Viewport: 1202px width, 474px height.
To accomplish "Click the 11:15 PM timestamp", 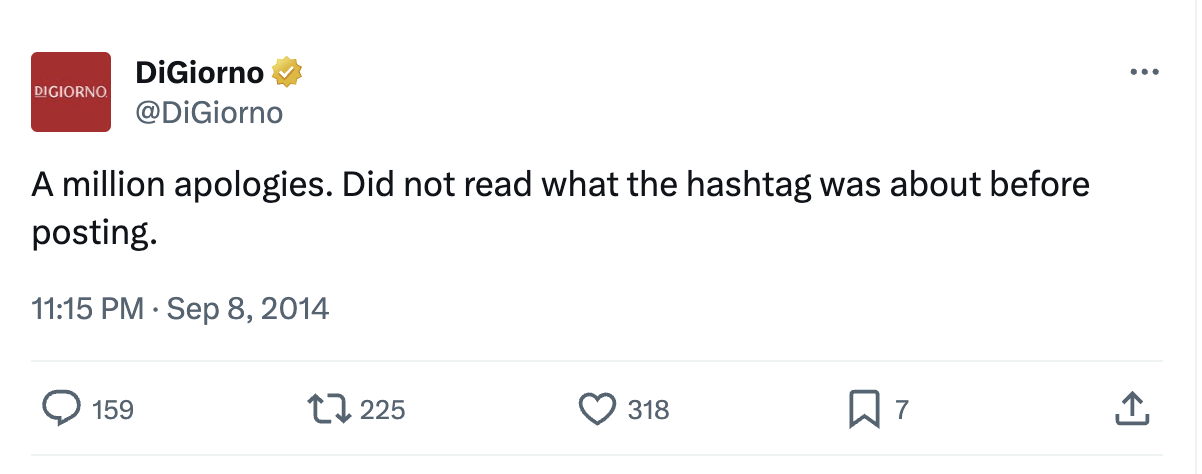I will pyautogui.click(x=88, y=307).
